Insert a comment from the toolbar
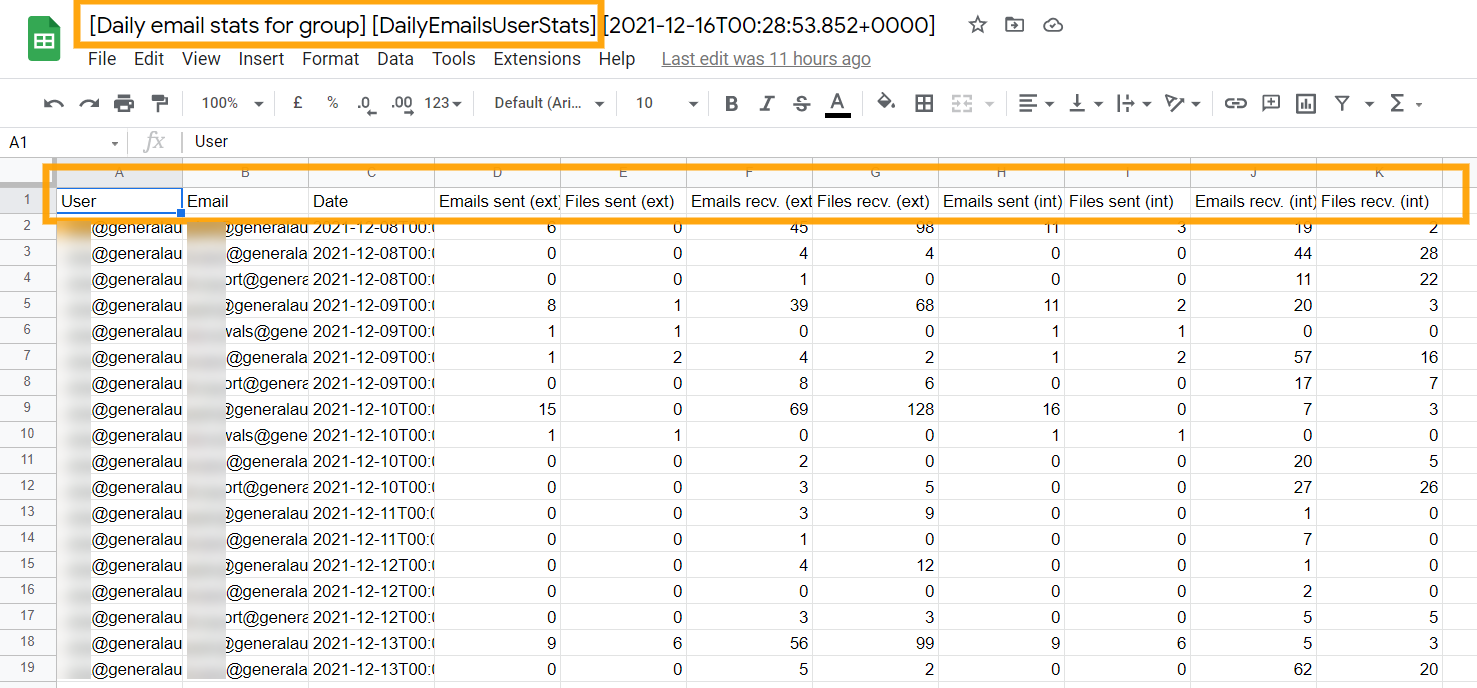Screen dimensions: 1477x688 (x=1271, y=103)
